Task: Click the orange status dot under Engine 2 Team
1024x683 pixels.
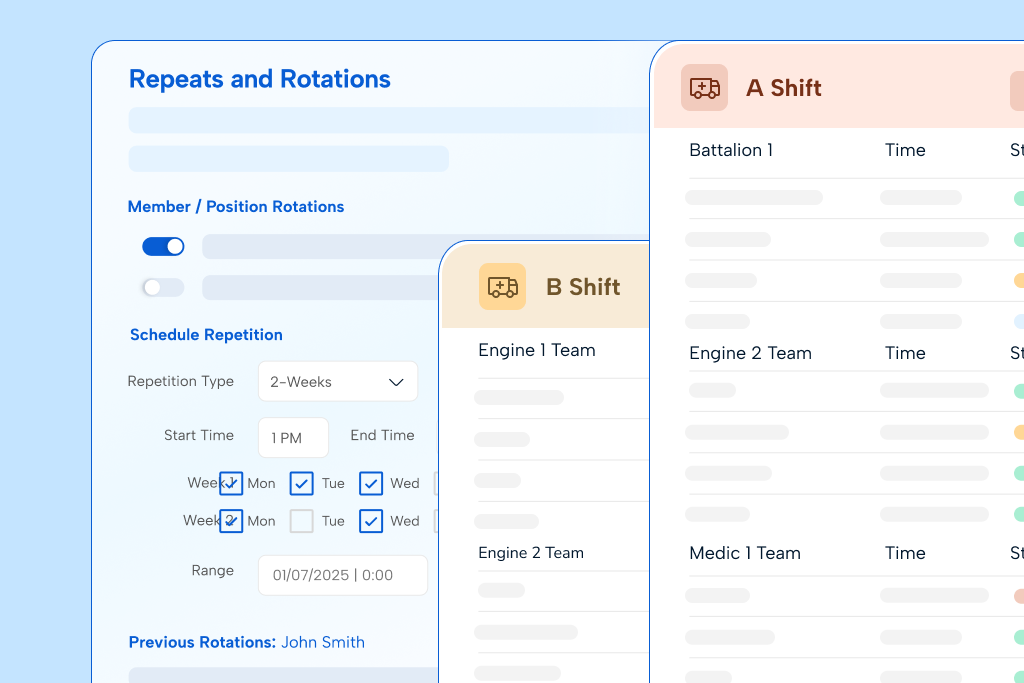Action: [x=1018, y=432]
